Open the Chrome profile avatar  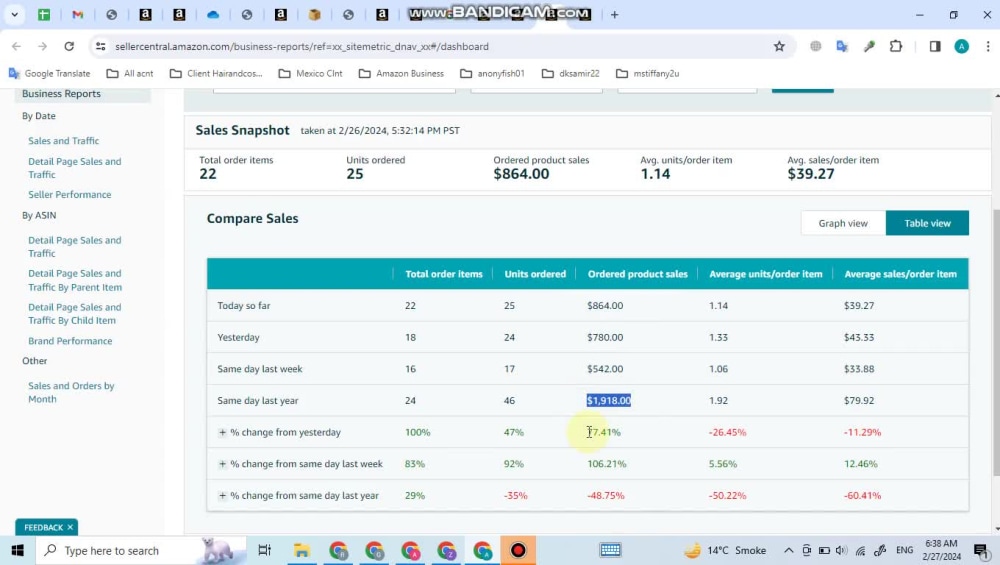coord(961,47)
